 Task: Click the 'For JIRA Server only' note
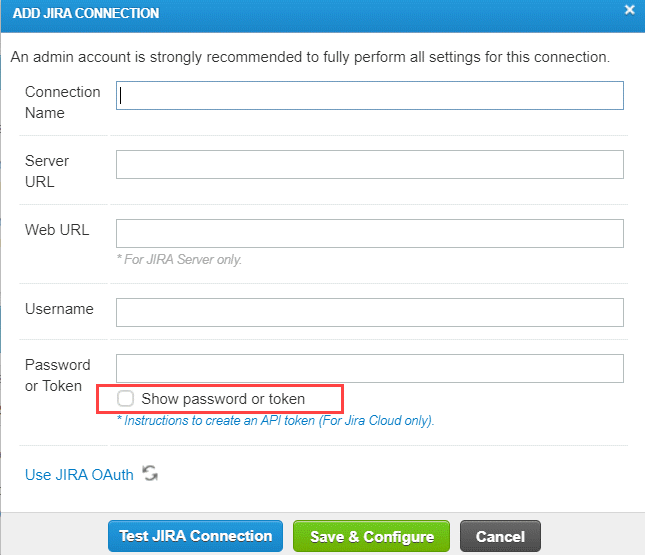tap(179, 260)
